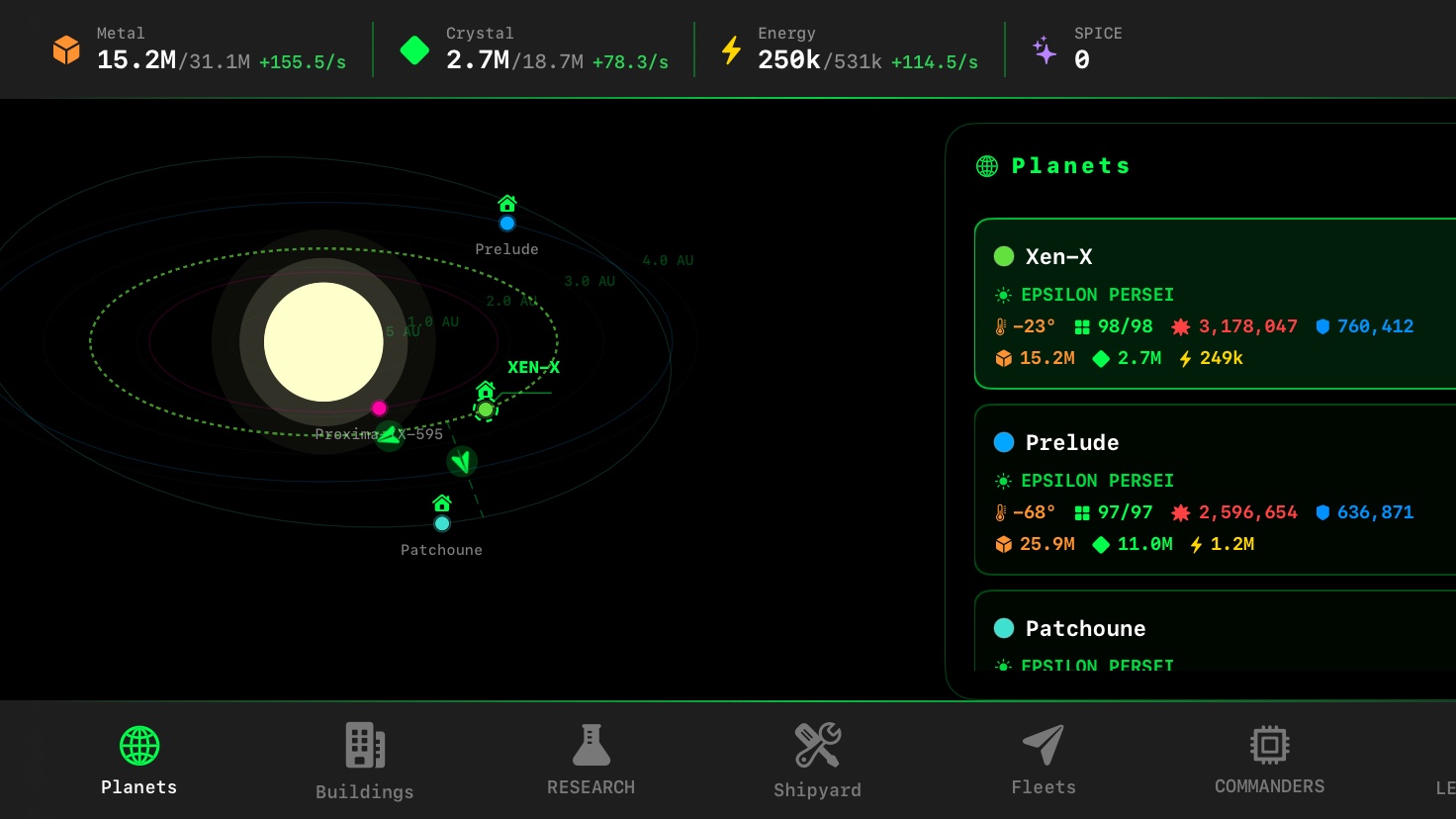1456x819 pixels.
Task: Select the Patchoune planet card in the list
Action: [x=1216, y=631]
